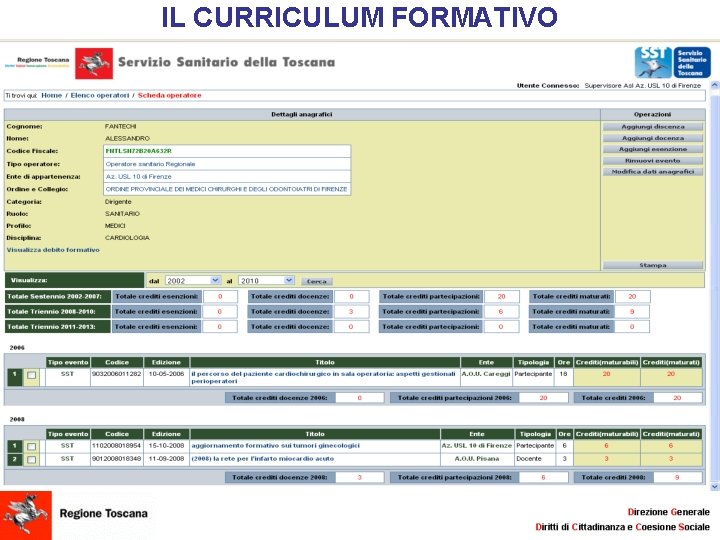Click Utente Connesso supervisor text
Screen dimensions: 720x540
[609, 85]
